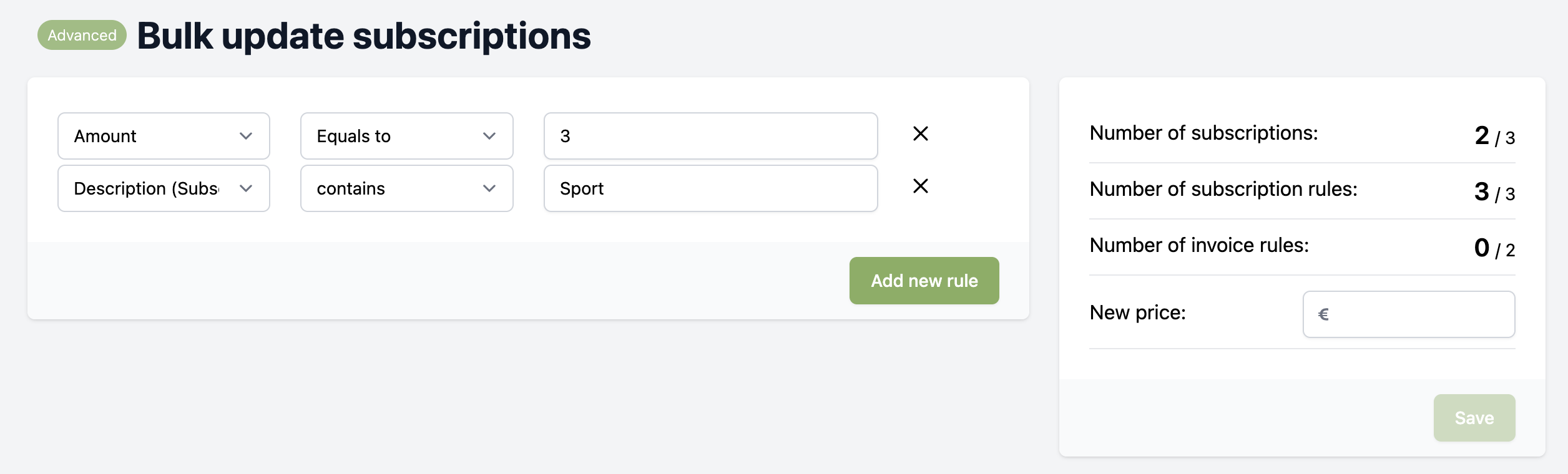Select the Number of subscription rules label

[1223, 189]
